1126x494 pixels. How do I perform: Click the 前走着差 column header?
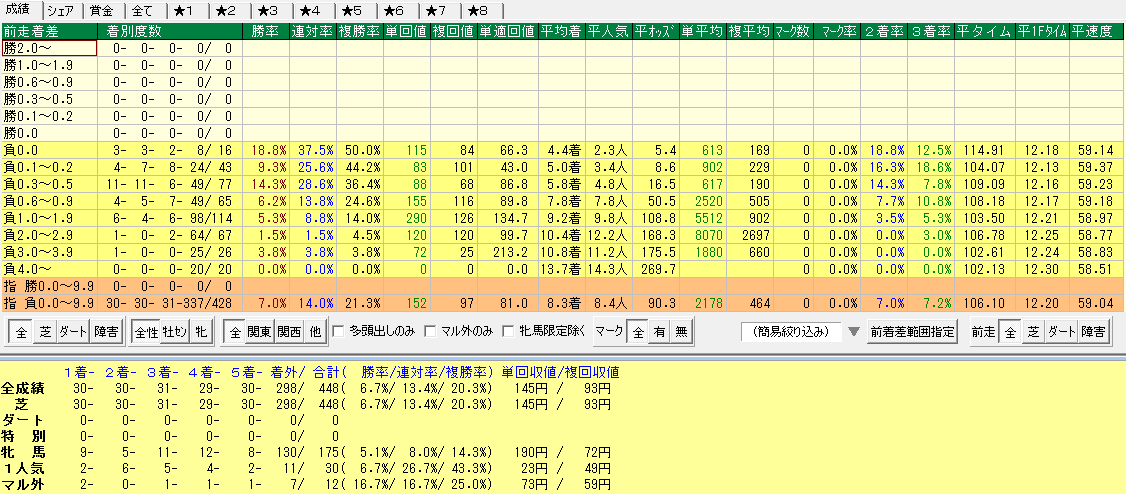[49, 31]
